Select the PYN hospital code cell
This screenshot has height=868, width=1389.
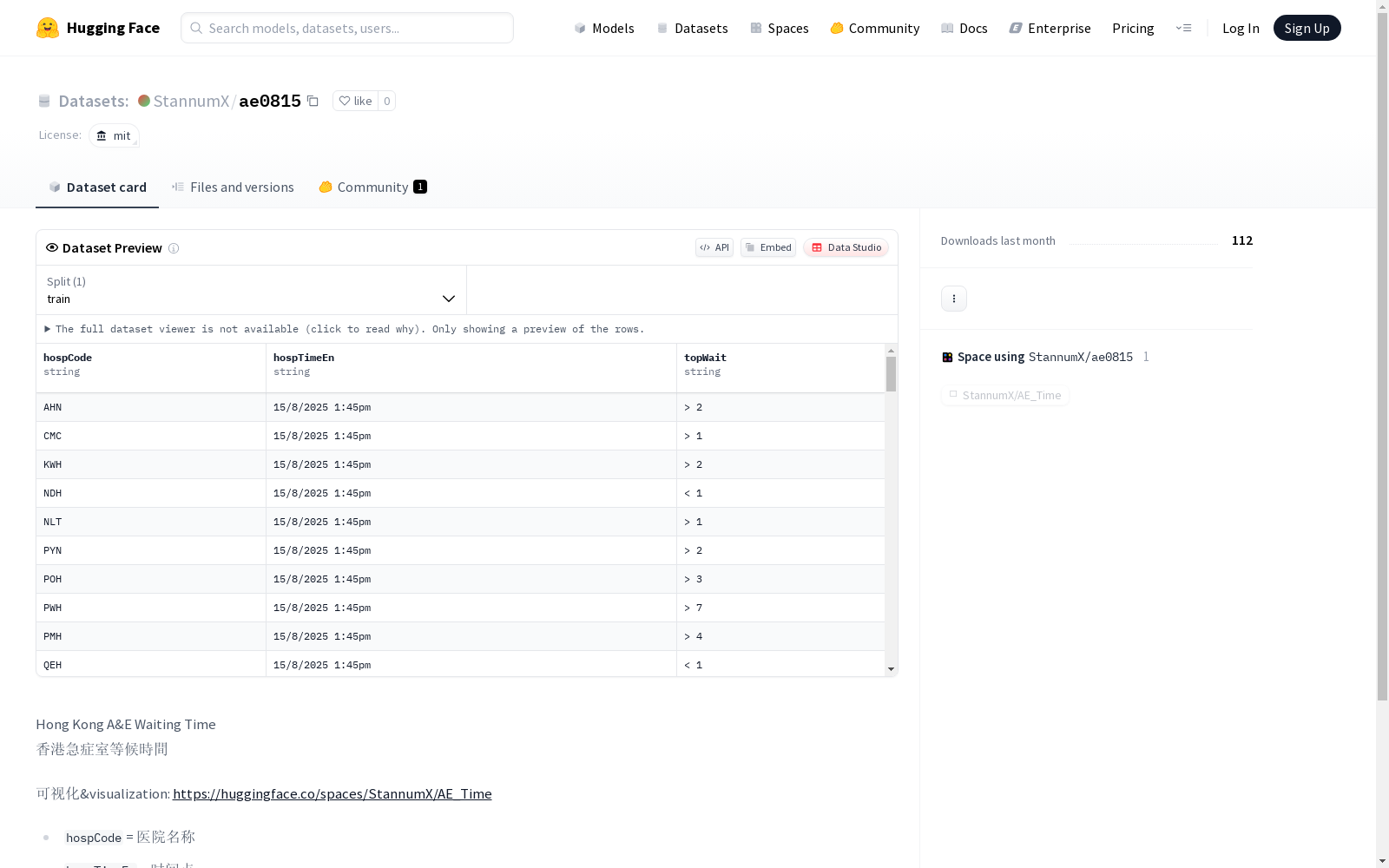click(x=151, y=550)
